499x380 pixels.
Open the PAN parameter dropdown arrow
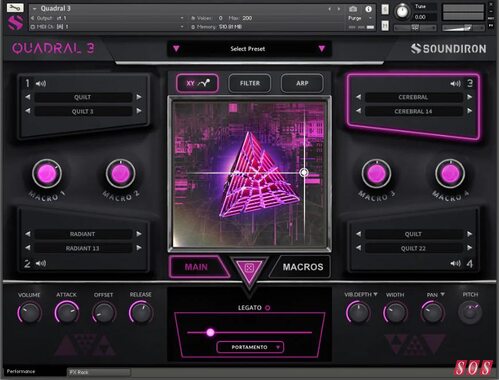(443, 294)
